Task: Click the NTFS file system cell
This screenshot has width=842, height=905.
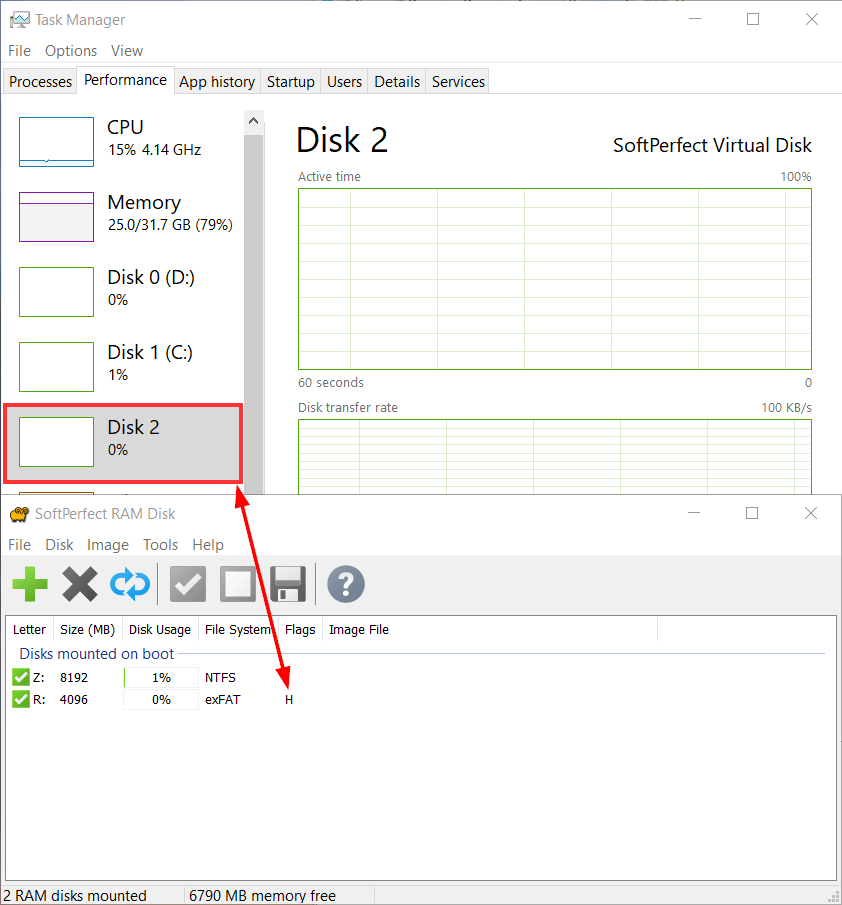Action: click(220, 678)
